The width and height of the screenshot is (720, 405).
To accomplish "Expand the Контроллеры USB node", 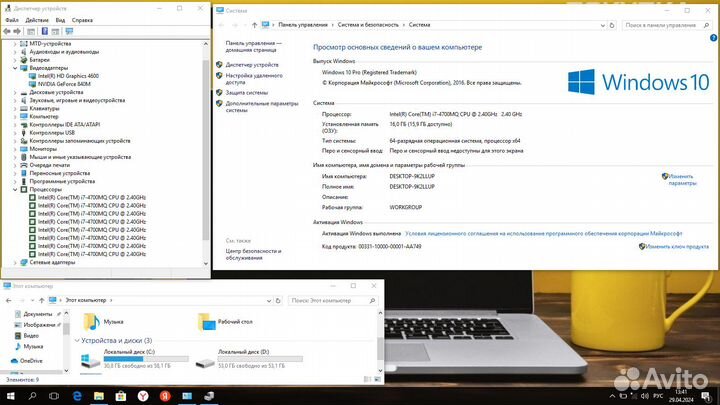I will [15, 133].
